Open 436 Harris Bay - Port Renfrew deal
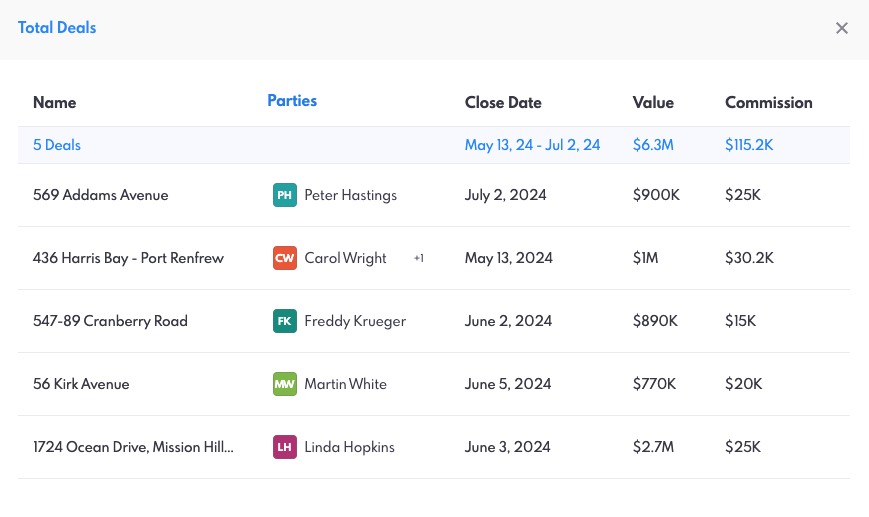Screen dimensions: 869x517 (x=128, y=258)
